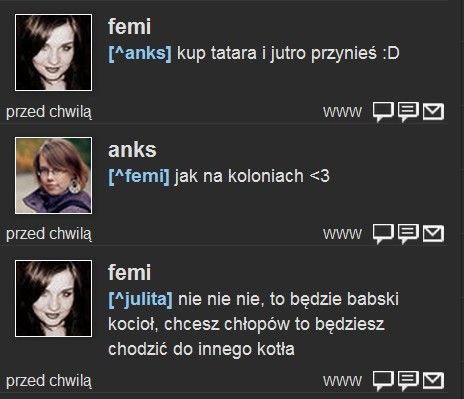The image size is (464, 399).
Task: Click the speech bubble icon on femi's last post
Action: pyautogui.click(x=383, y=380)
